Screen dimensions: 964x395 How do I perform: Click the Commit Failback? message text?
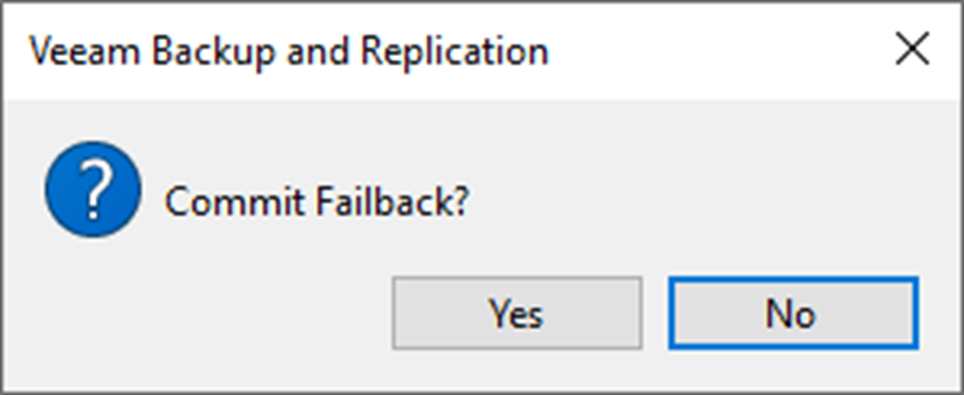[317, 202]
